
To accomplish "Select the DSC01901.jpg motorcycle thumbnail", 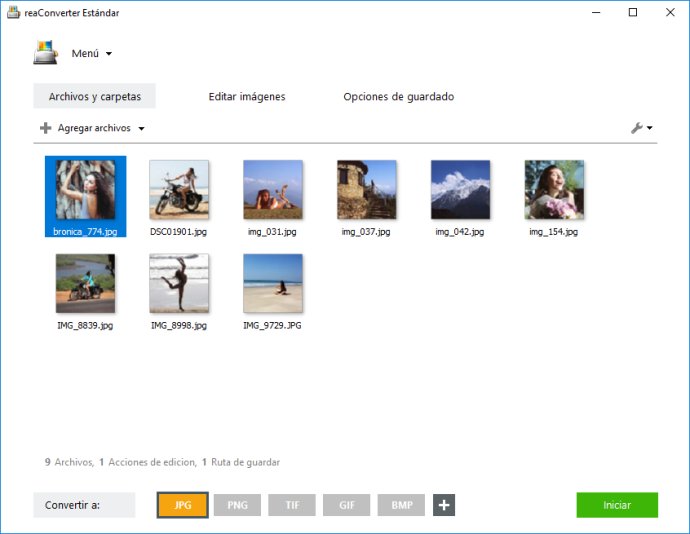I will tap(179, 189).
